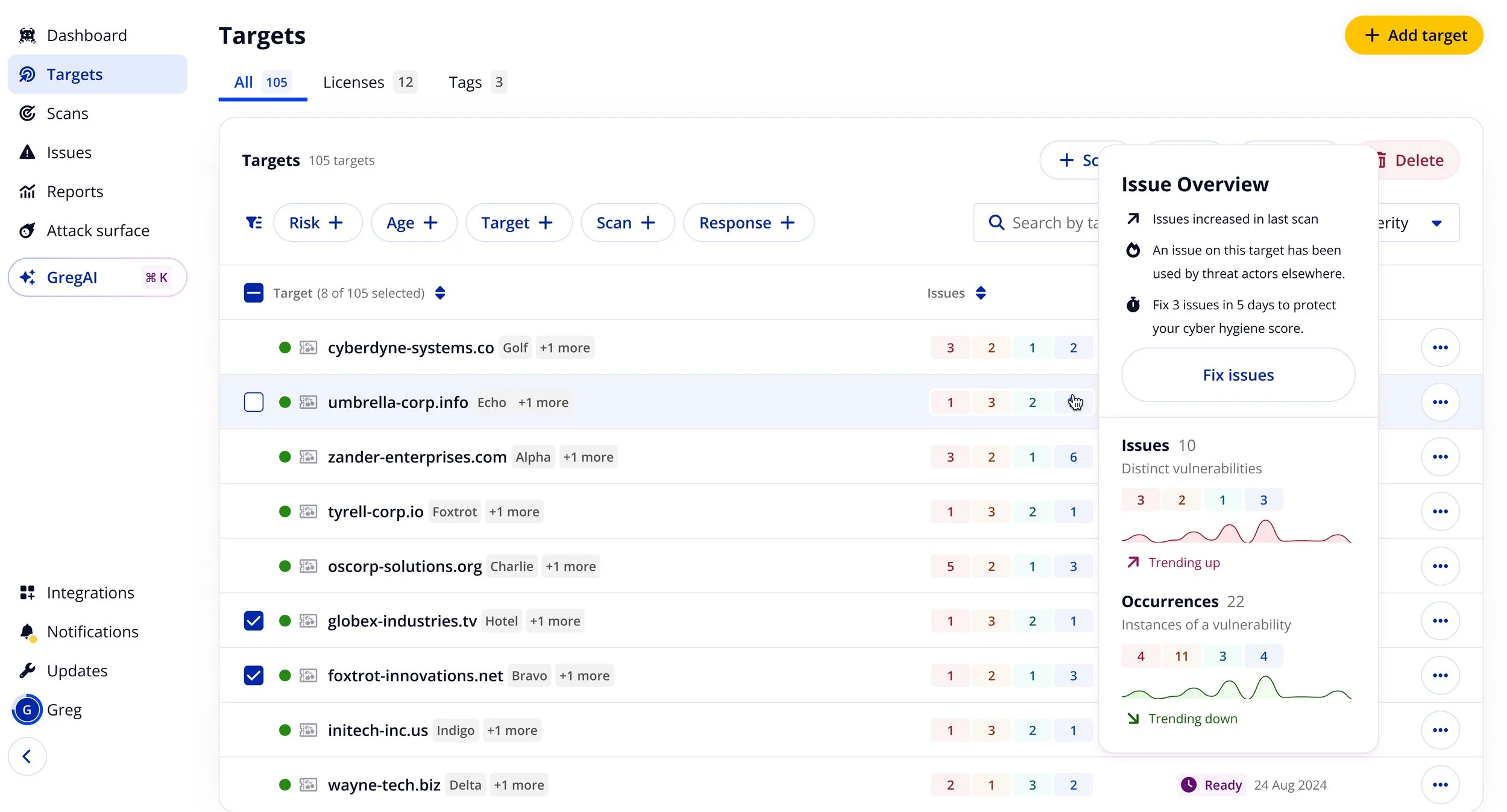This screenshot has height=812, width=1507.
Task: Open Reports from the sidebar
Action: (75, 191)
